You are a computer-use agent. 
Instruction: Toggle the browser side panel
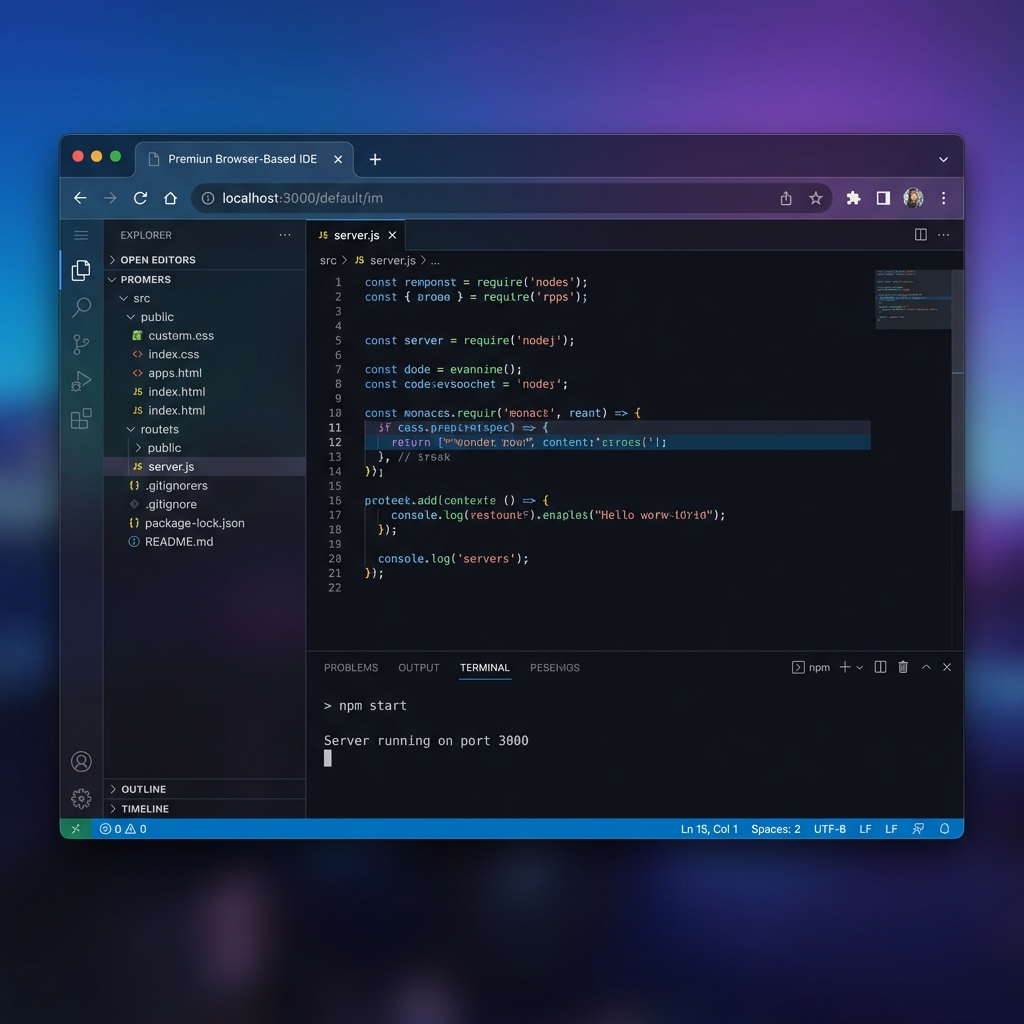(x=883, y=198)
